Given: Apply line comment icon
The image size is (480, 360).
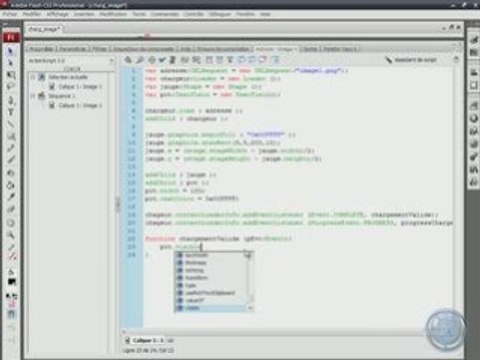Looking at the screenshot, I should coord(252,60).
